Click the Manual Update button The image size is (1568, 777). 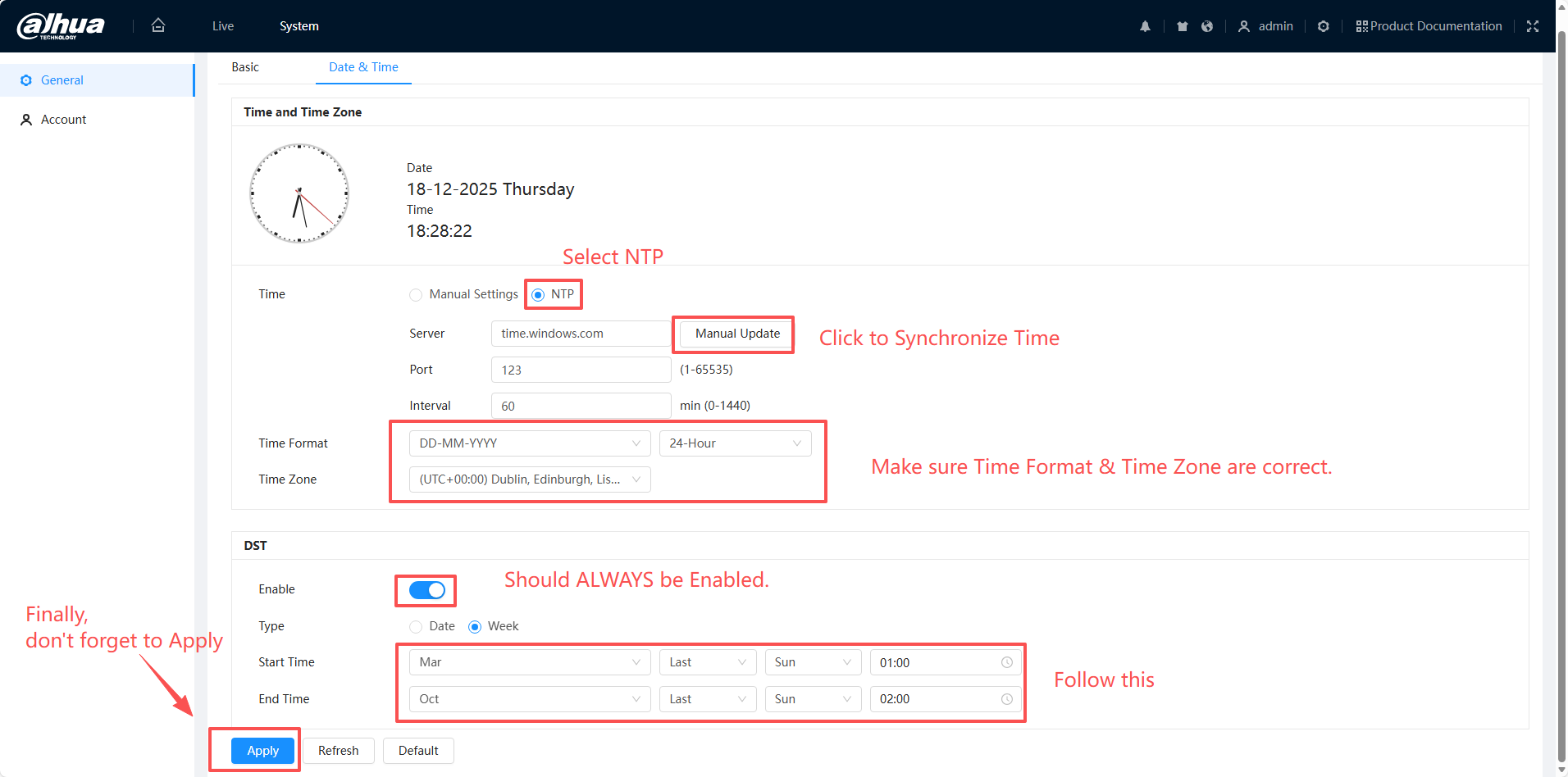tap(736, 334)
